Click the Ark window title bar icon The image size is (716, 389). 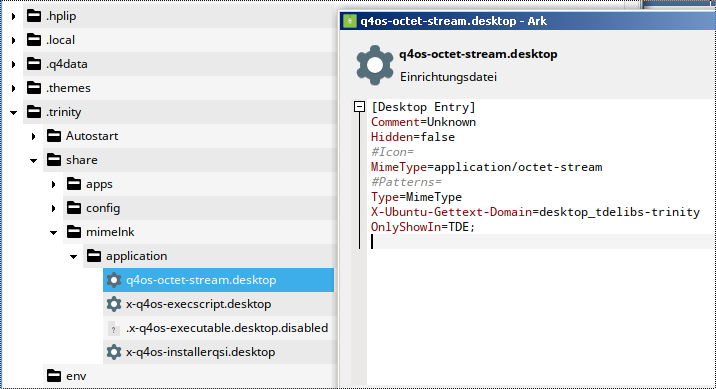point(350,21)
